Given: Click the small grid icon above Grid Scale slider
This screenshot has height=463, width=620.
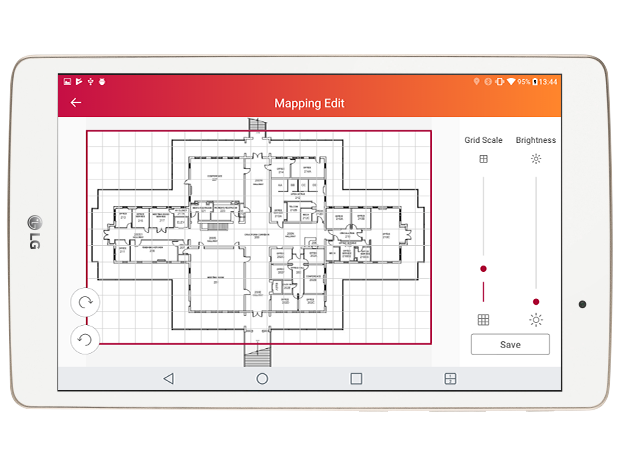Looking at the screenshot, I should 483,159.
